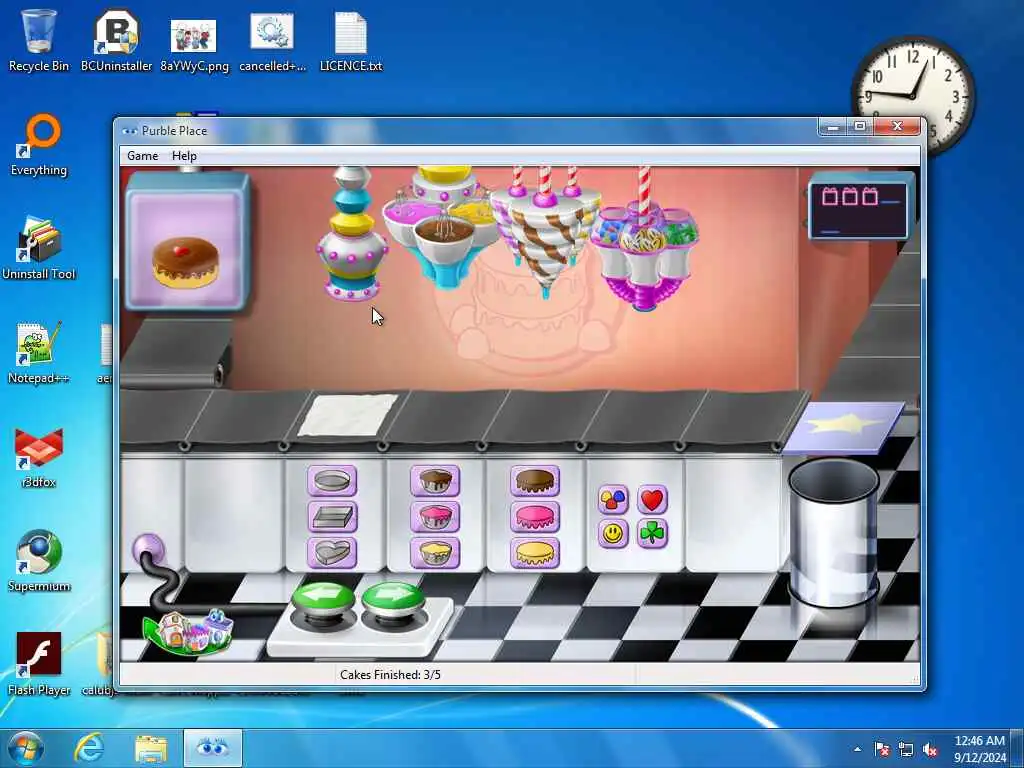This screenshot has height=768, width=1024.
Task: Add the green clover decoration
Action: tap(652, 534)
